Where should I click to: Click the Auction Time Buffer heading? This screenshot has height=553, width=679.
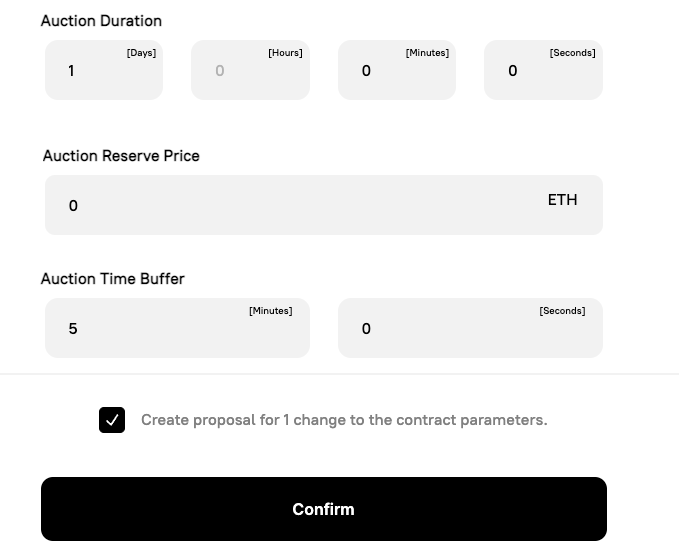click(x=113, y=279)
